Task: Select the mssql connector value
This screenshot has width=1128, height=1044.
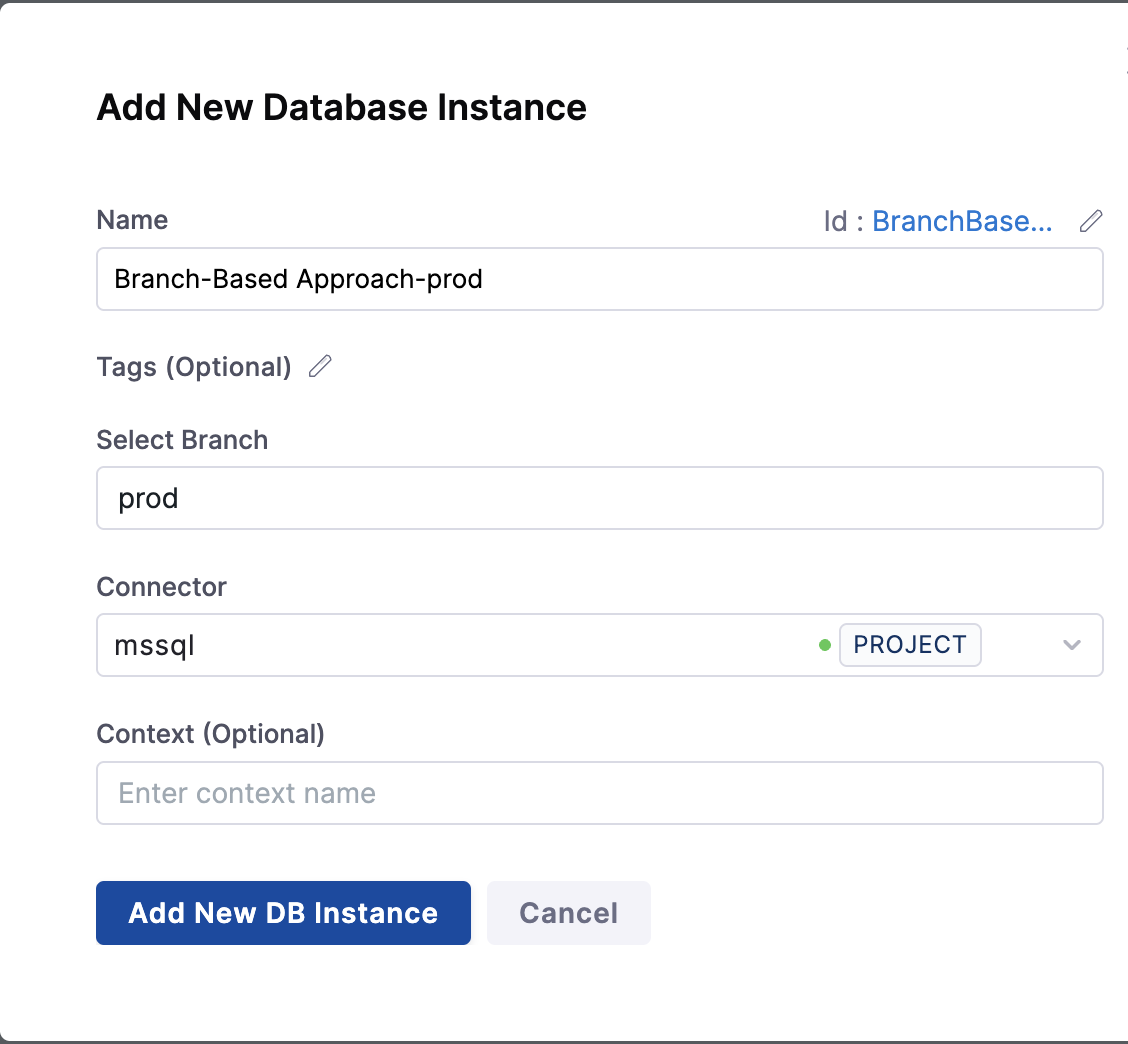Action: click(155, 645)
